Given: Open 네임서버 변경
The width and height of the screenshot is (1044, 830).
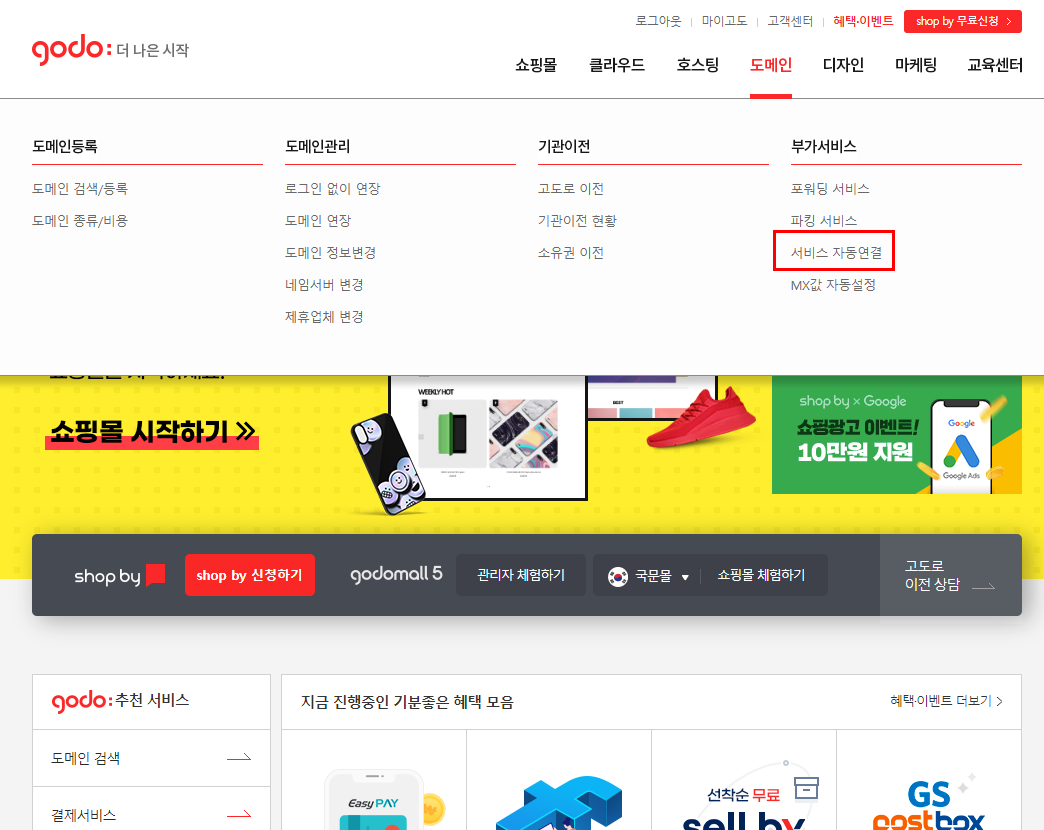Looking at the screenshot, I should [324, 285].
